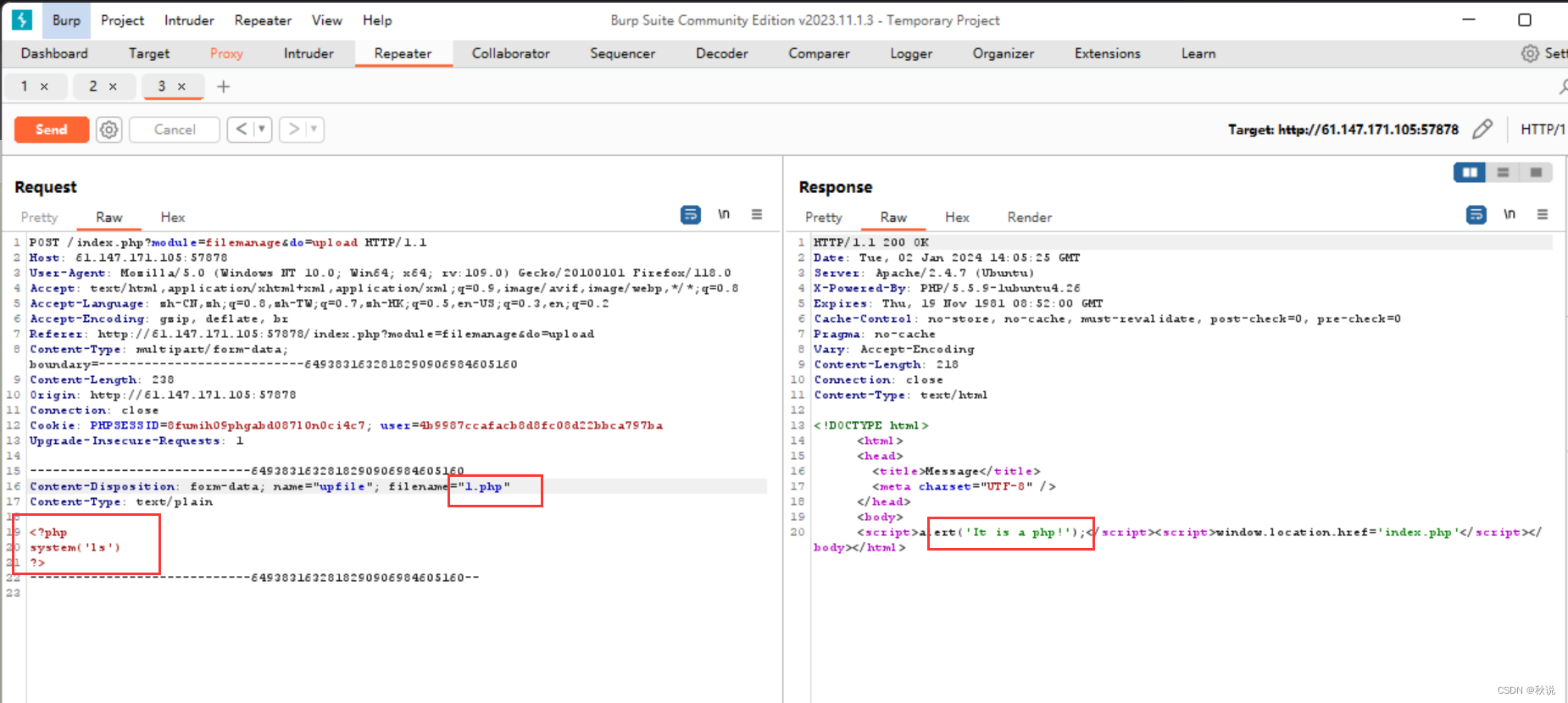Select side-by-side layout view icon
Image resolution: width=1568 pixels, height=703 pixels.
1470,173
